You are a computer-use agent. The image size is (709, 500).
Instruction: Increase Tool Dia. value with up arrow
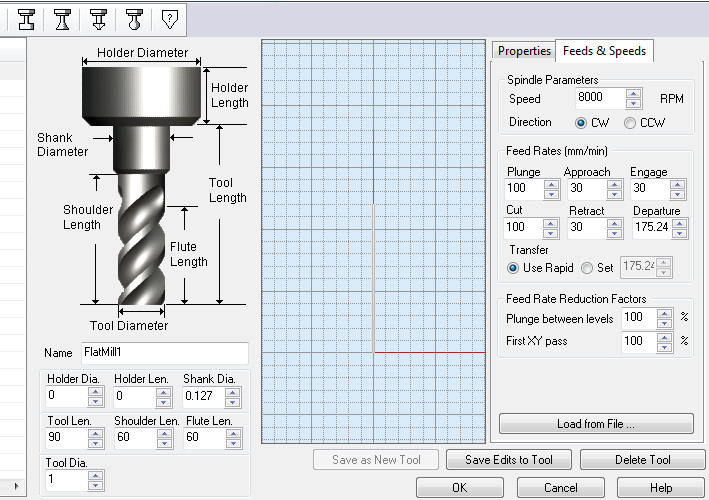[95, 475]
